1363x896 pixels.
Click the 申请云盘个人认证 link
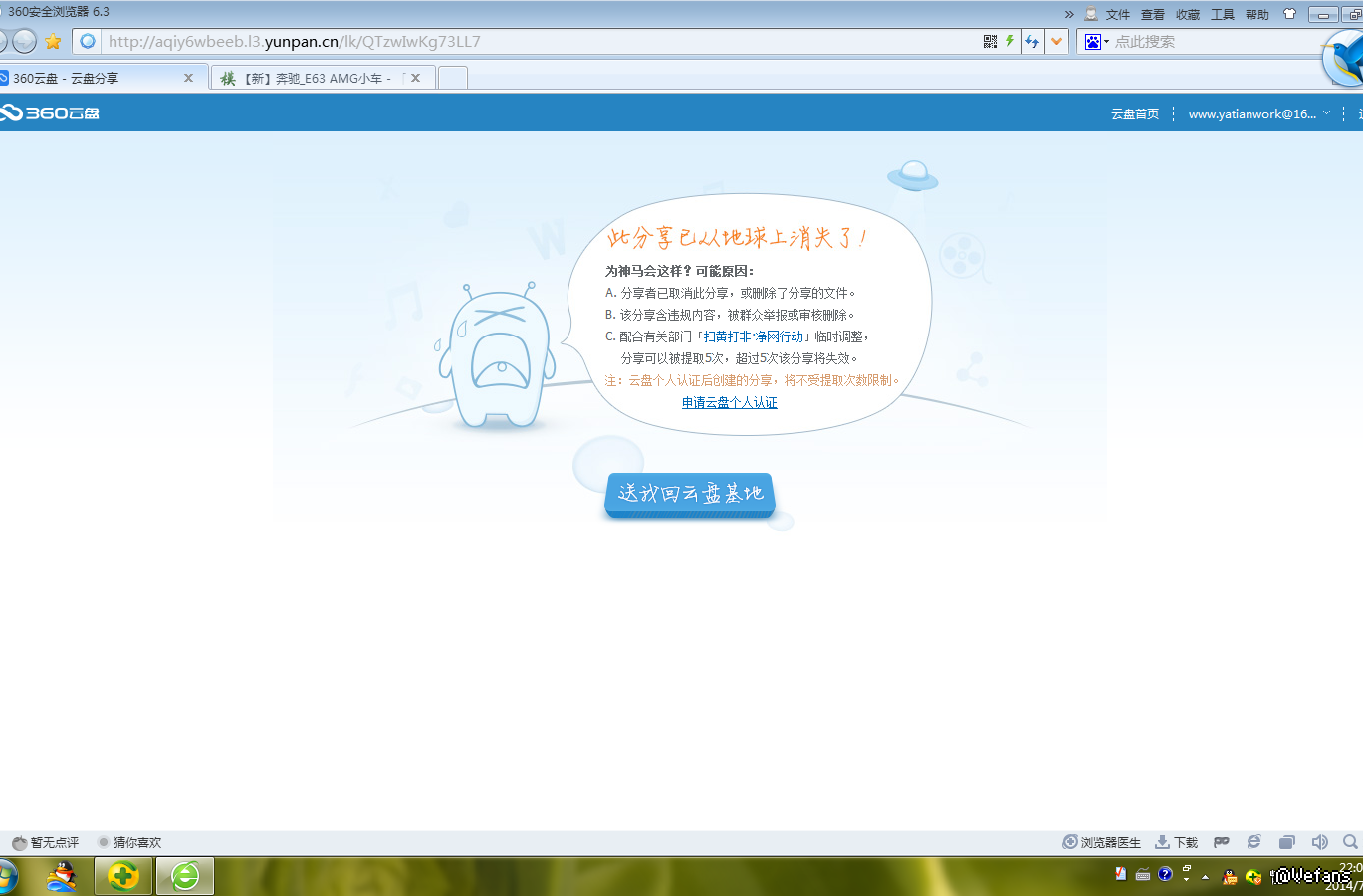tap(730, 402)
